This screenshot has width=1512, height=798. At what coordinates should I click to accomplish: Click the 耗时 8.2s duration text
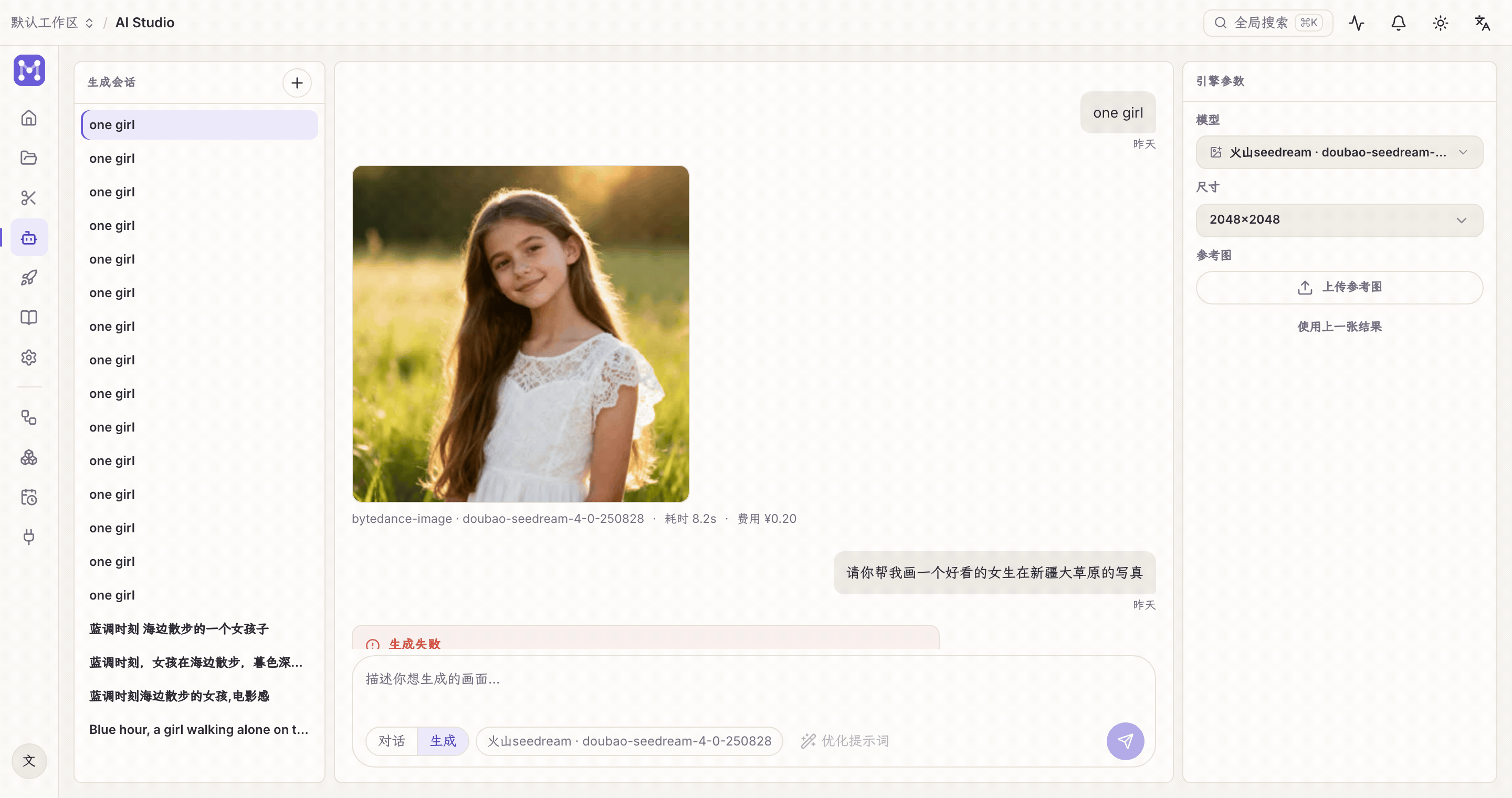[x=690, y=519]
